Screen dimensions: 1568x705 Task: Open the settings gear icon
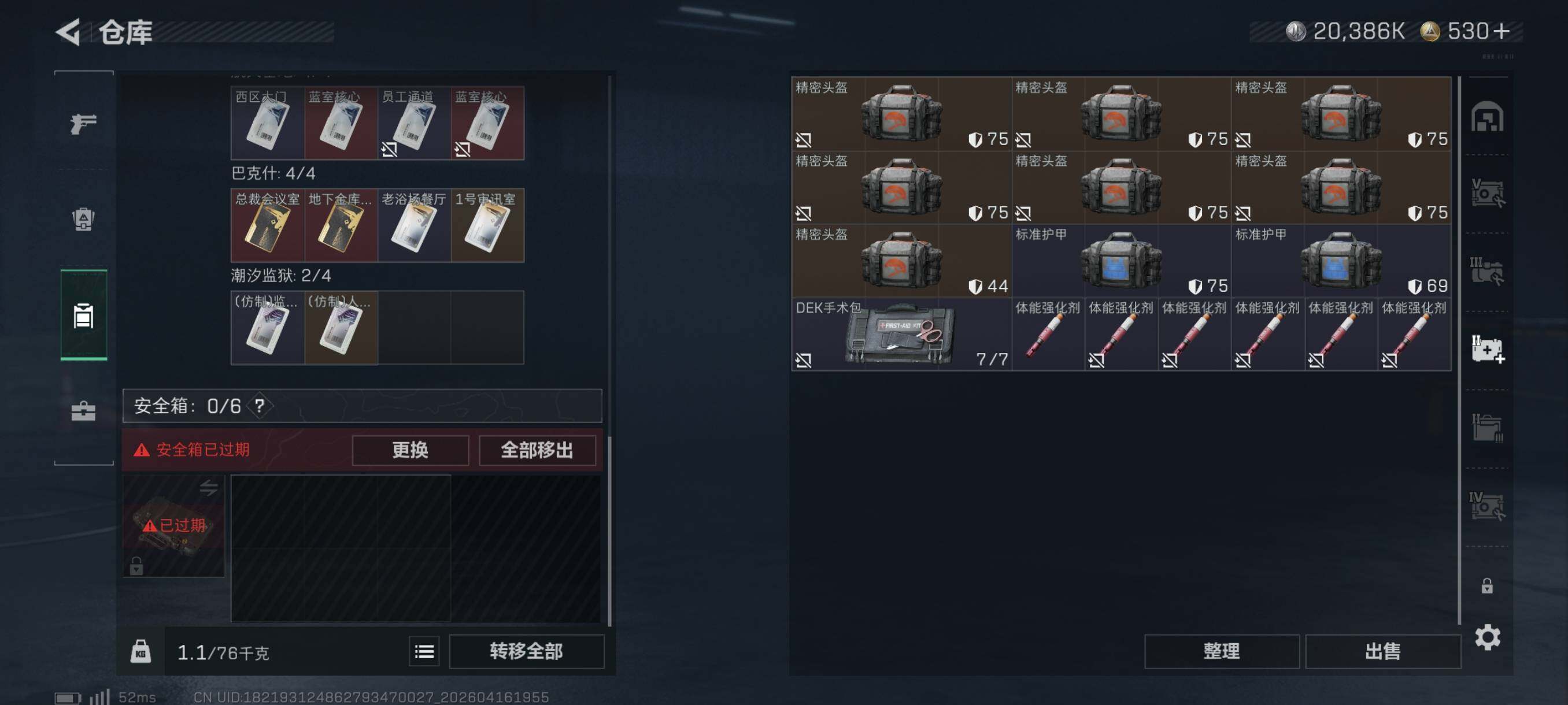click(x=1487, y=637)
